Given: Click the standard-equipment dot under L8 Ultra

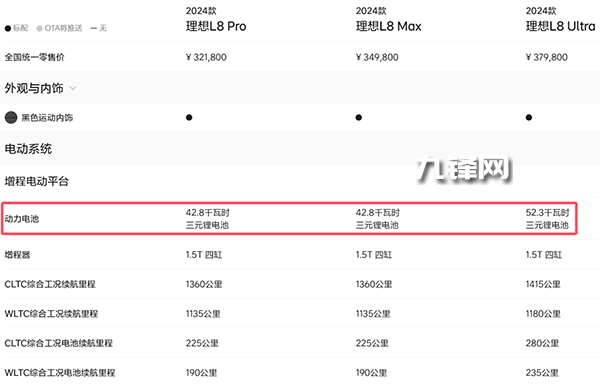Looking at the screenshot, I should [529, 117].
